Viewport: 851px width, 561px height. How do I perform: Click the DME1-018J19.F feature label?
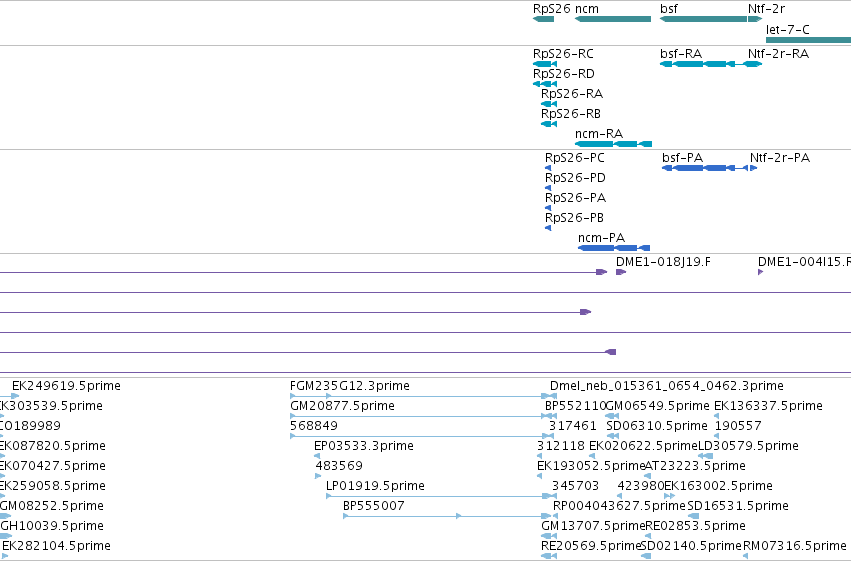pos(663,262)
